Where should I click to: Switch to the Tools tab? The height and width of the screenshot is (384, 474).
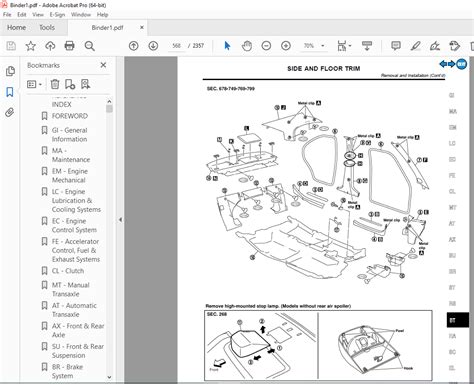47,27
